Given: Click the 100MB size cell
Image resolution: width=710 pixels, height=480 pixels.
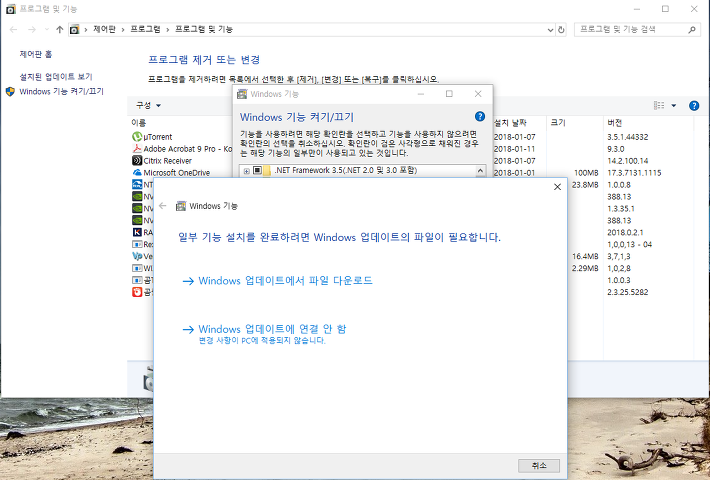Looking at the screenshot, I should pos(586,173).
